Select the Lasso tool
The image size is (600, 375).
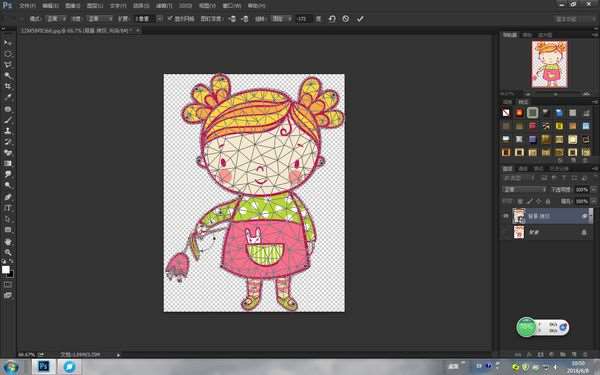coord(7,65)
